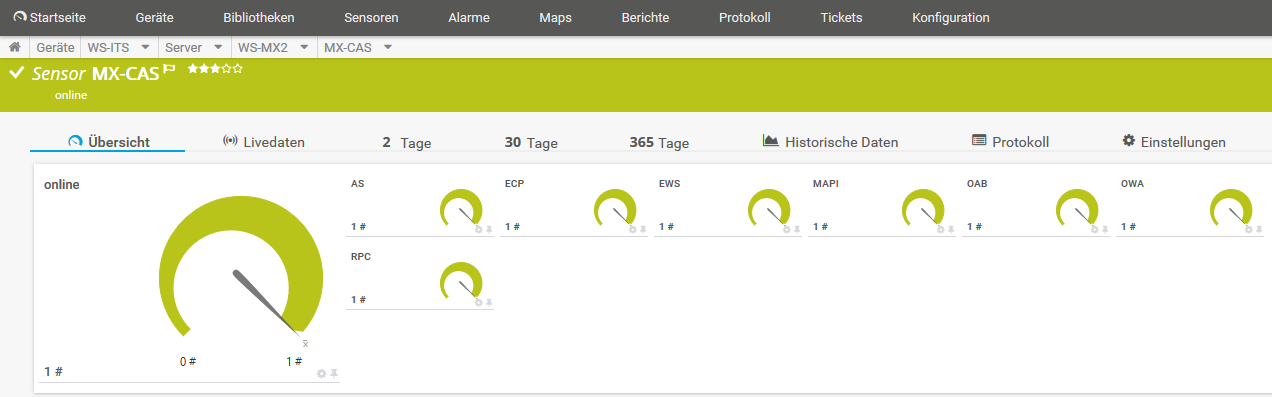This screenshot has width=1272, height=397.
Task: Toggle the pin on the online channel
Action: click(335, 374)
